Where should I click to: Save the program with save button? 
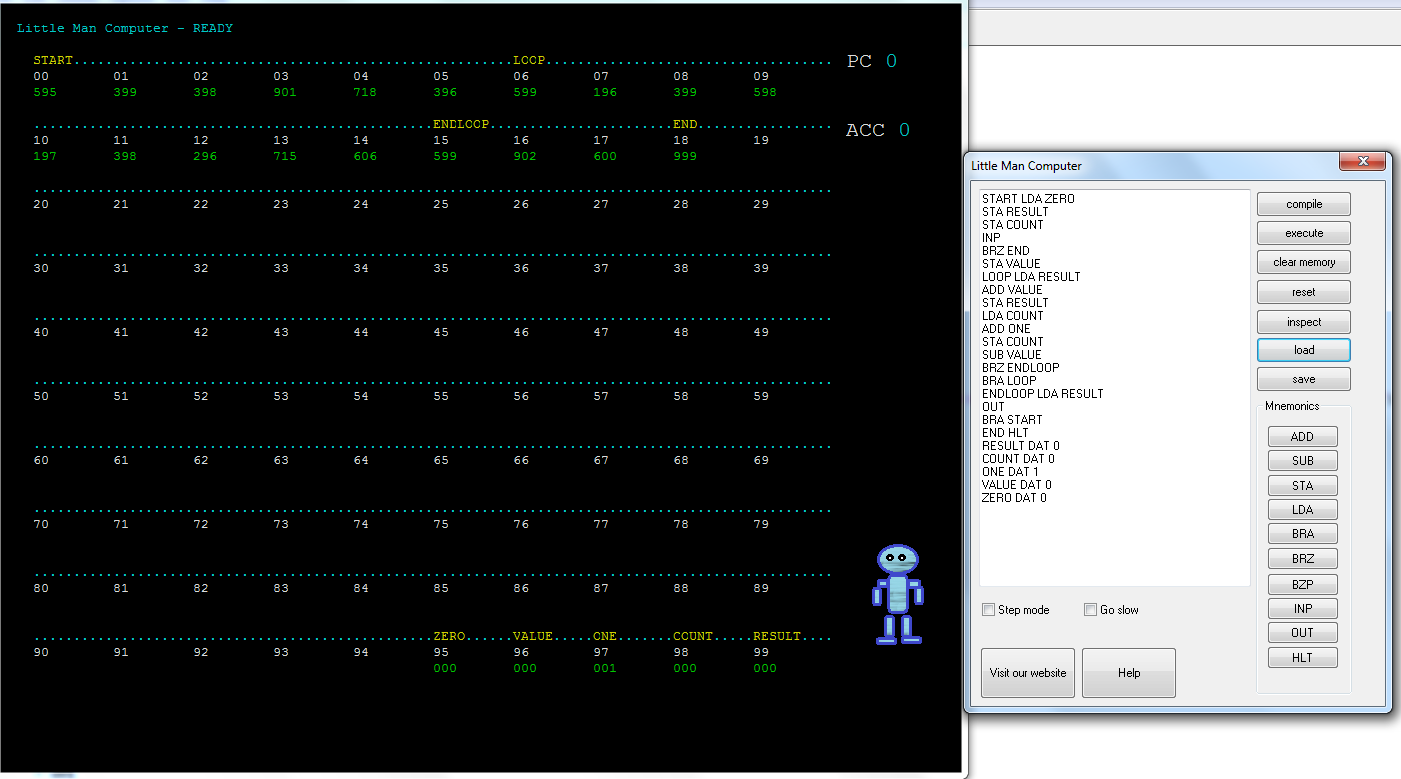pos(1304,379)
